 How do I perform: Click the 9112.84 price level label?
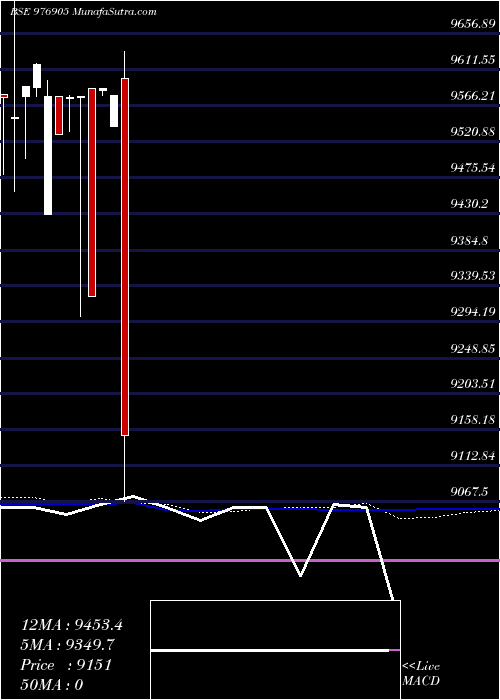point(473,456)
